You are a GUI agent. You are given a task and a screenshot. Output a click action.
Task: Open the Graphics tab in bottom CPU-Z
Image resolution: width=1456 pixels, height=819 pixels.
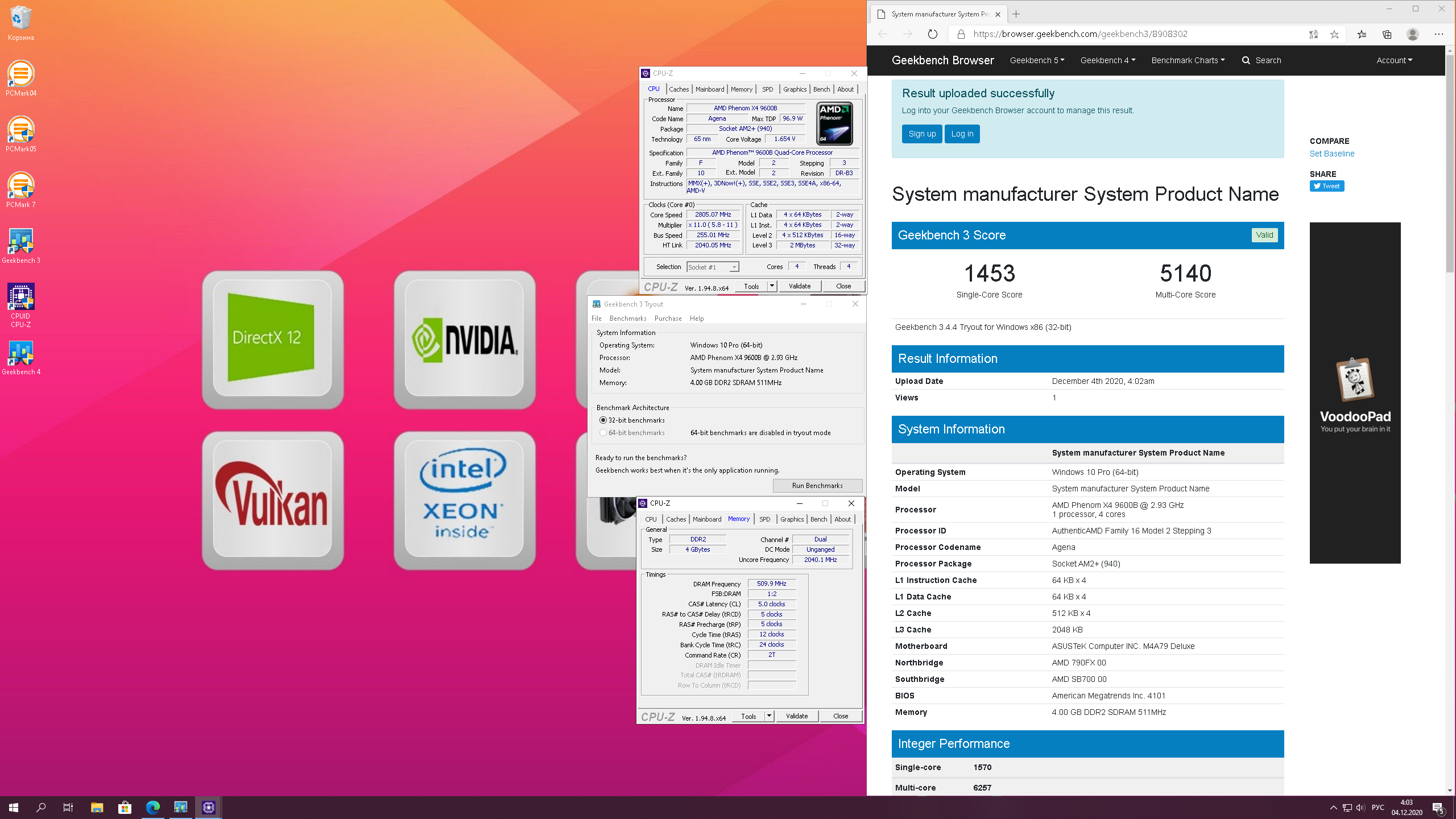click(792, 519)
